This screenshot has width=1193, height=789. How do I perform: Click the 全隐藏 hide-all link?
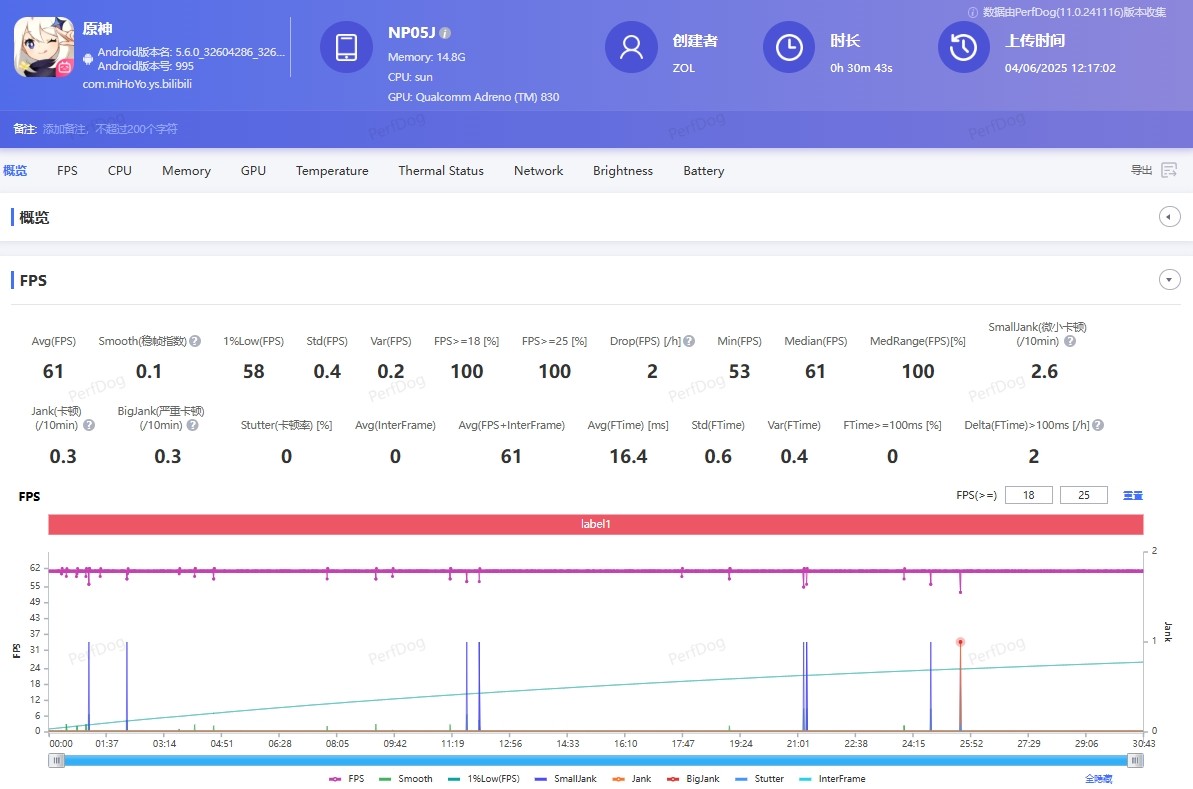1098,778
